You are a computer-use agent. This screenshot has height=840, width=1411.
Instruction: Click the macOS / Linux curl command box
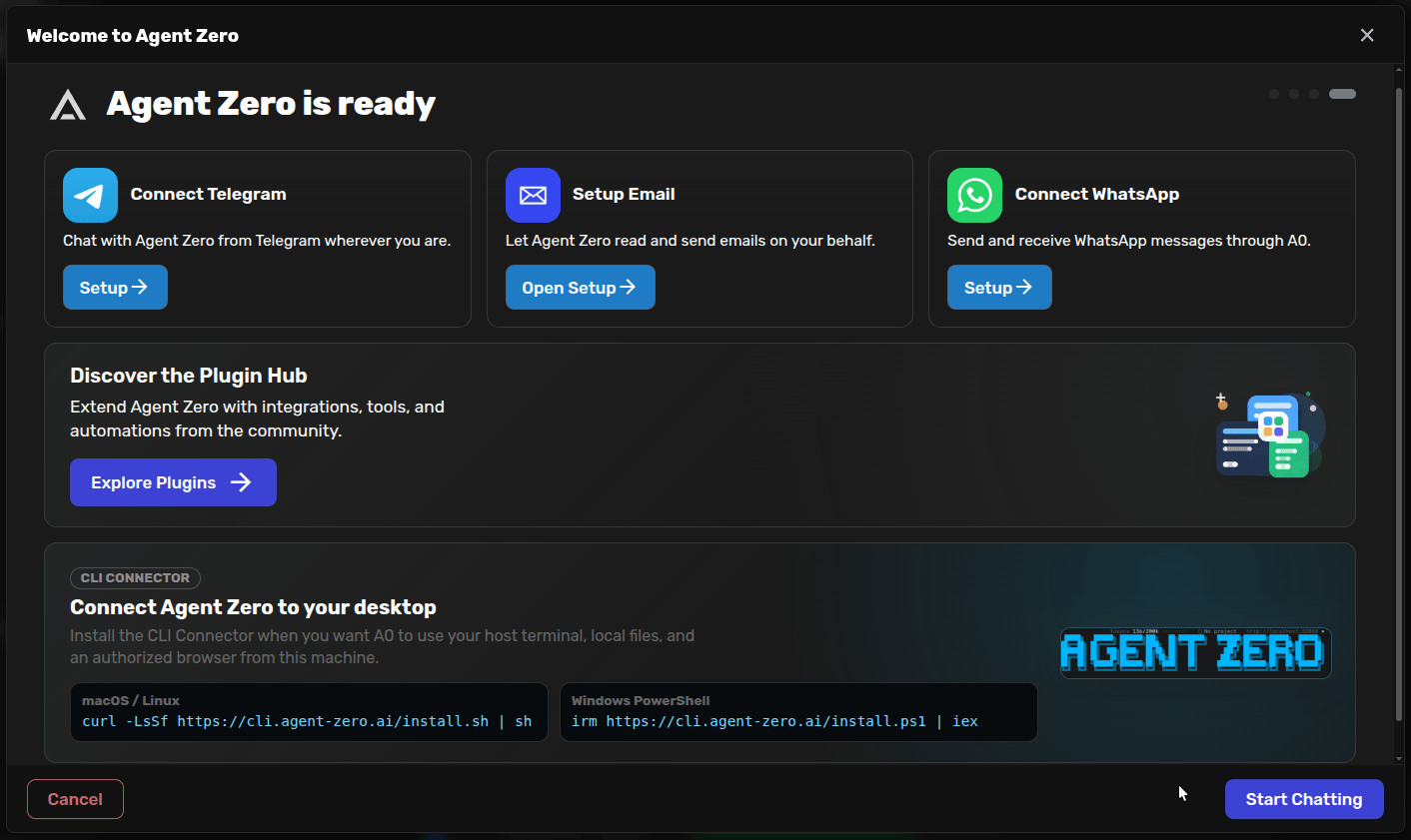(309, 712)
